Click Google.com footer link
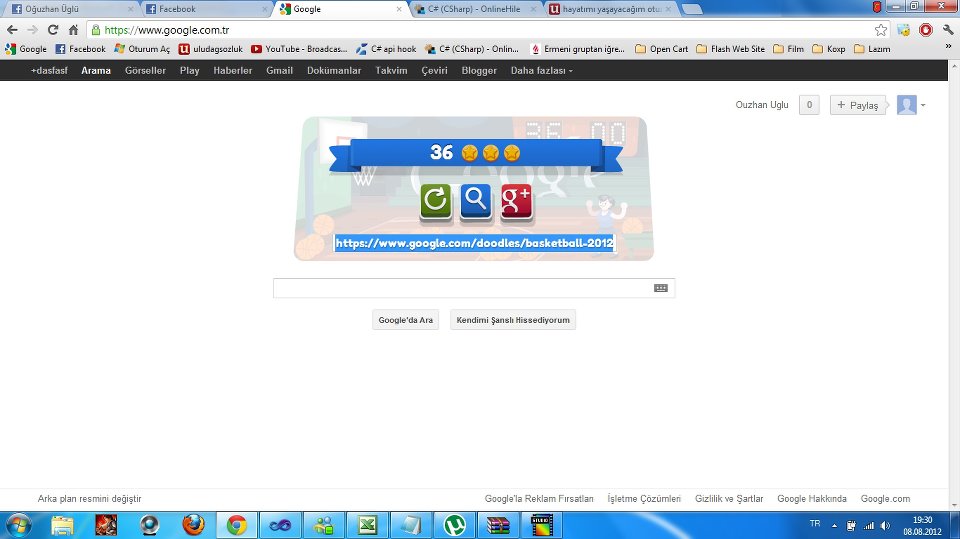Image resolution: width=960 pixels, height=539 pixels. coord(885,499)
